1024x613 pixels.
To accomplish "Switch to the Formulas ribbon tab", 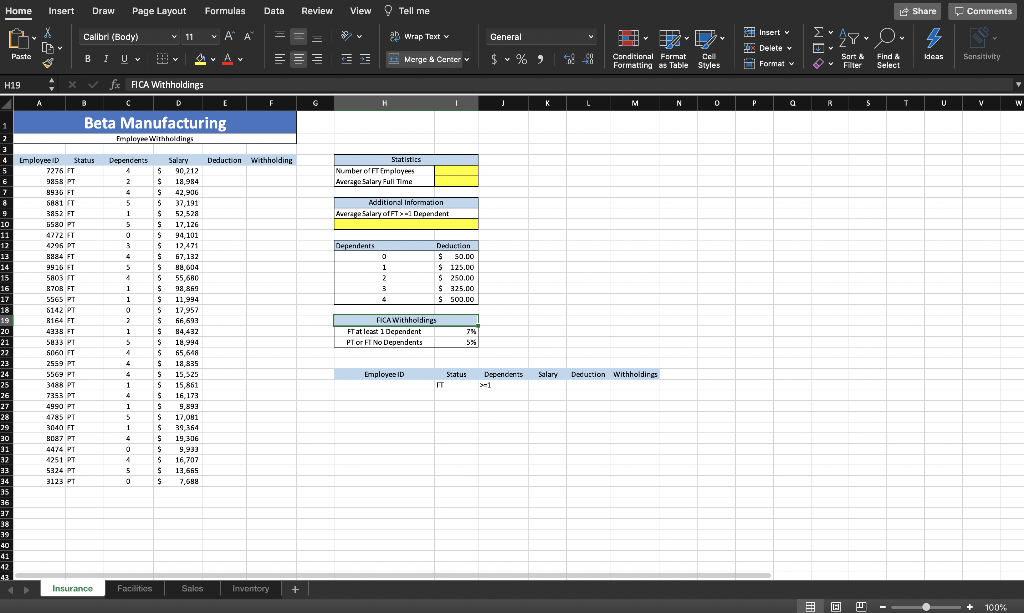I will 225,11.
